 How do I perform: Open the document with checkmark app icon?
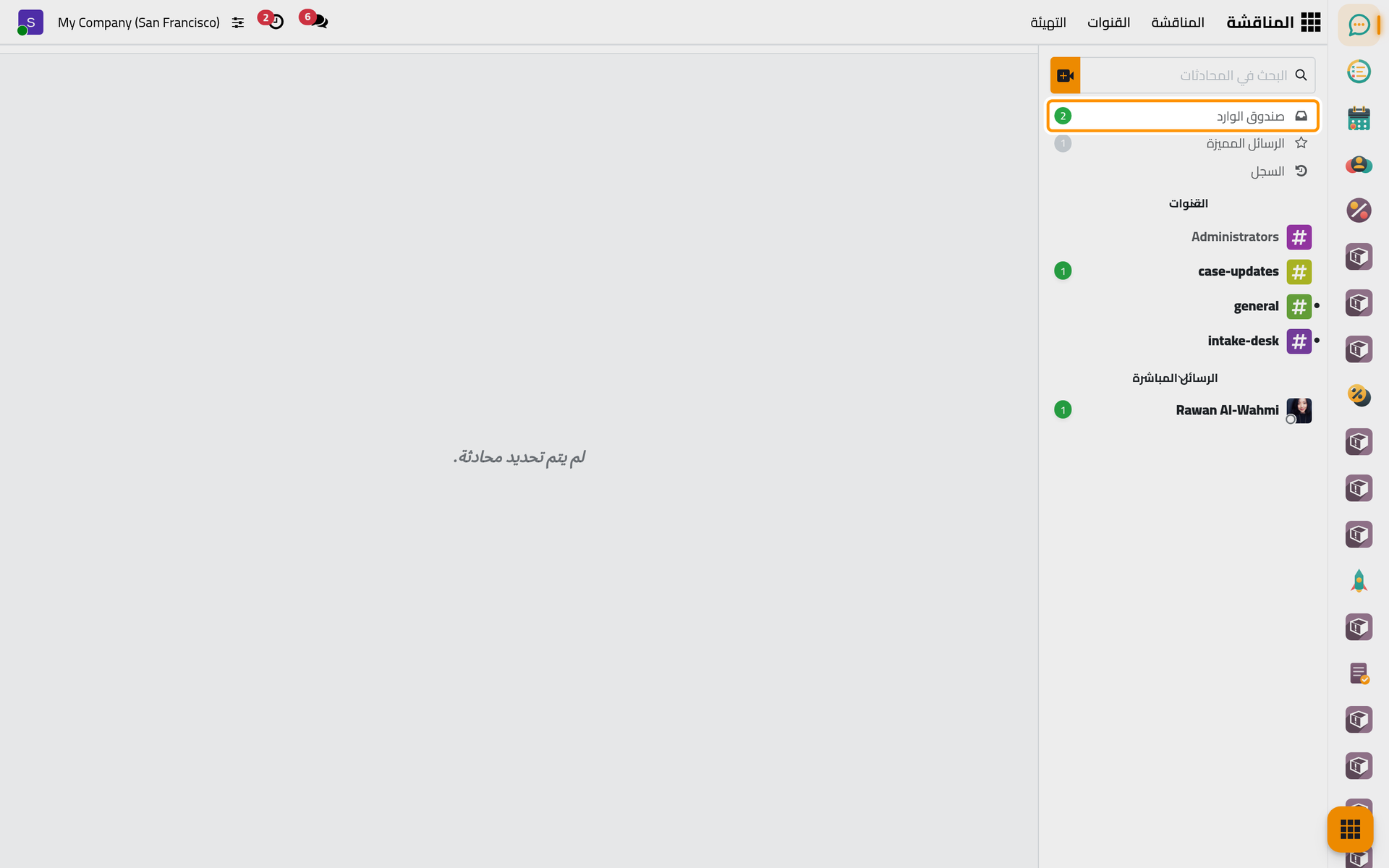tap(1359, 673)
